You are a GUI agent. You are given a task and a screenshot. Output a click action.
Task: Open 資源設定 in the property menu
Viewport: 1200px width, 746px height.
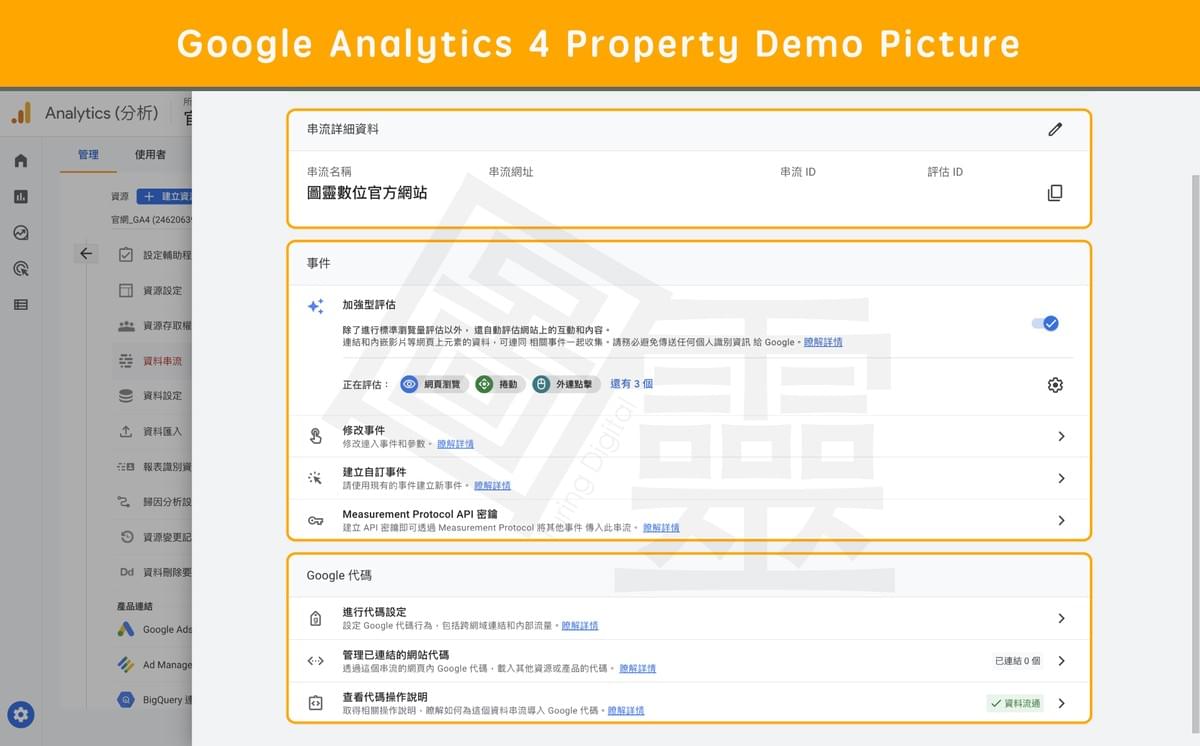pos(162,290)
